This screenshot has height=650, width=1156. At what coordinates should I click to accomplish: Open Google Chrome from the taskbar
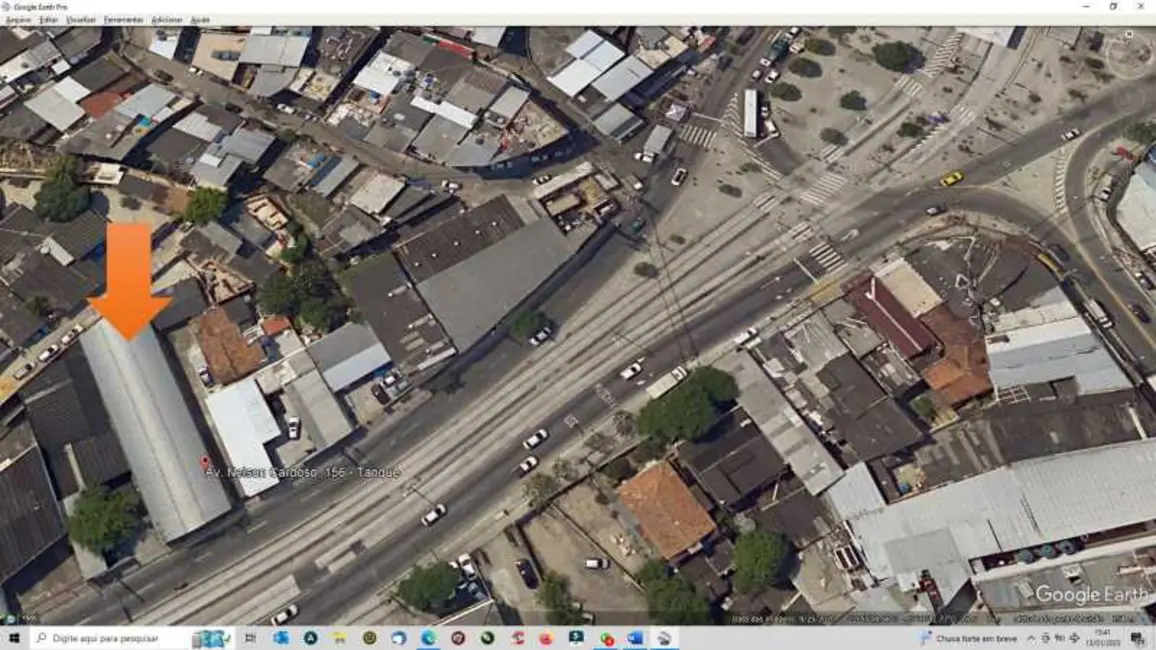point(606,638)
